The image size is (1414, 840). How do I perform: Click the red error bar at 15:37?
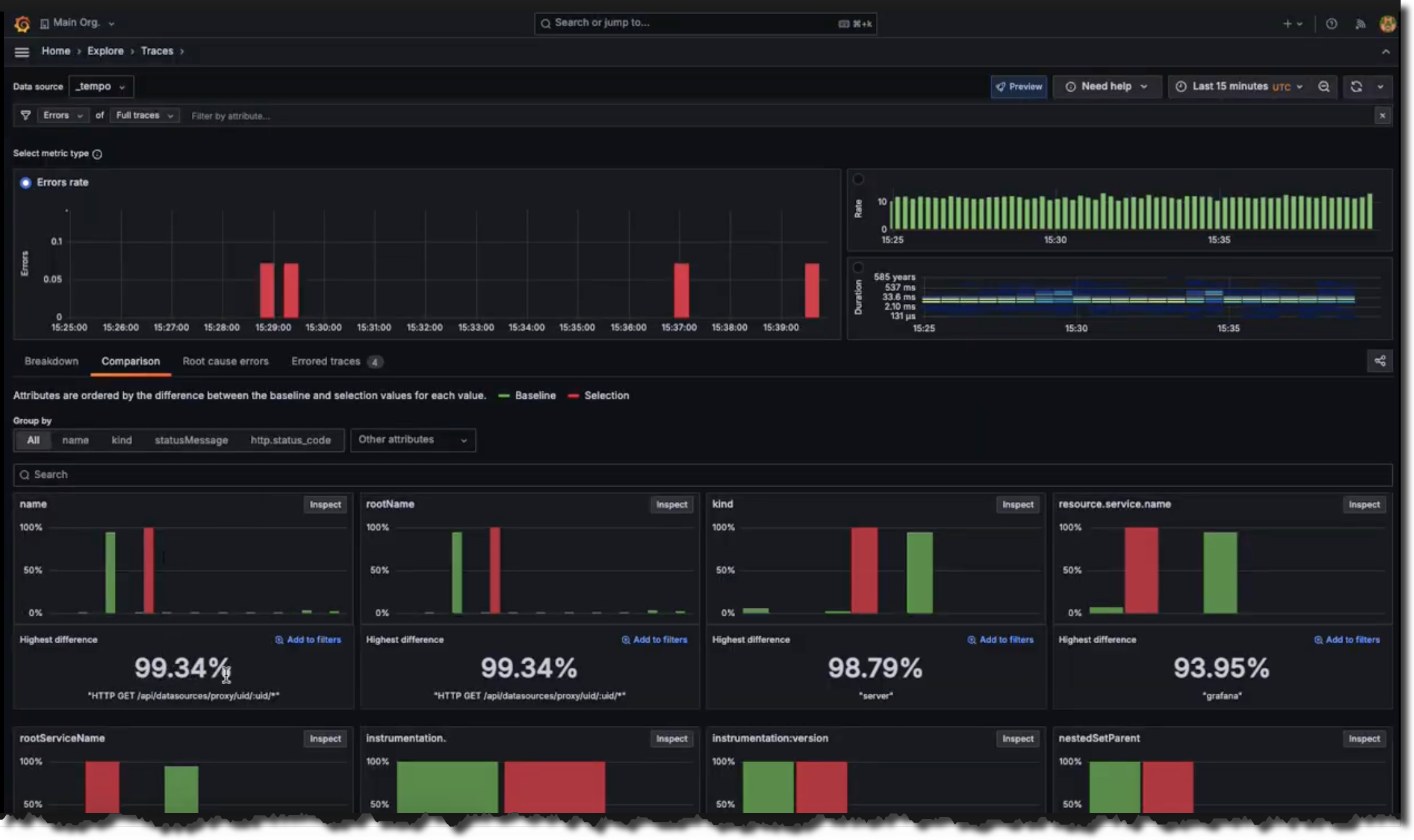(x=681, y=290)
